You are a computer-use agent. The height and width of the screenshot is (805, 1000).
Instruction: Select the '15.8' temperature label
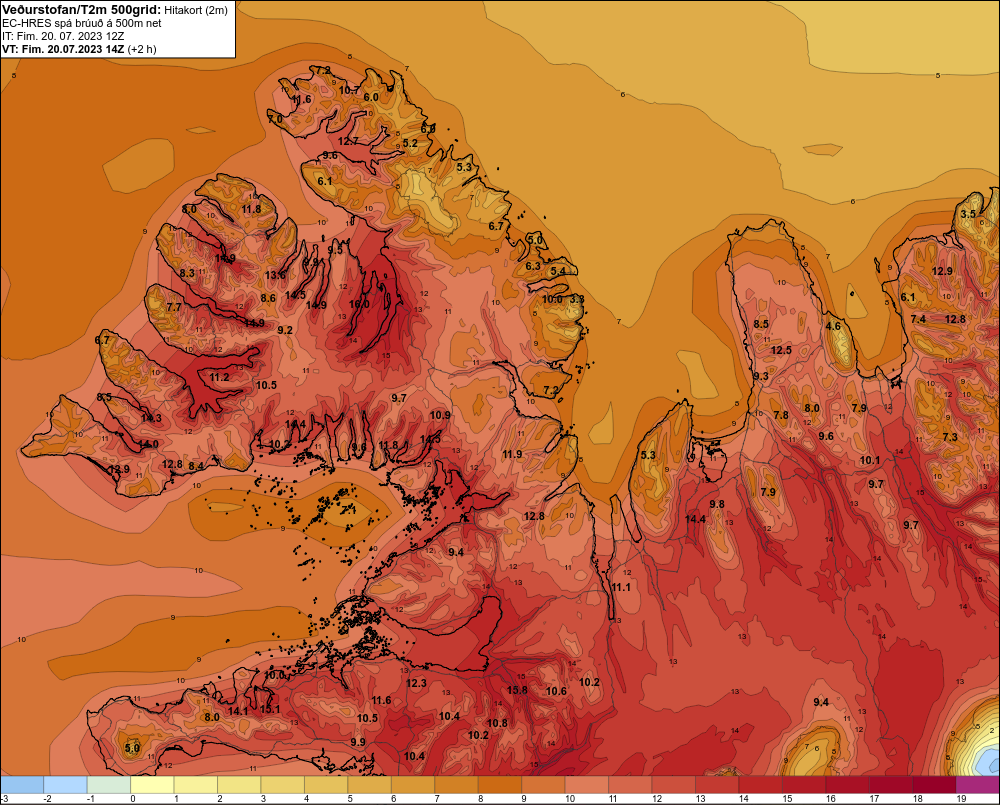tap(517, 690)
